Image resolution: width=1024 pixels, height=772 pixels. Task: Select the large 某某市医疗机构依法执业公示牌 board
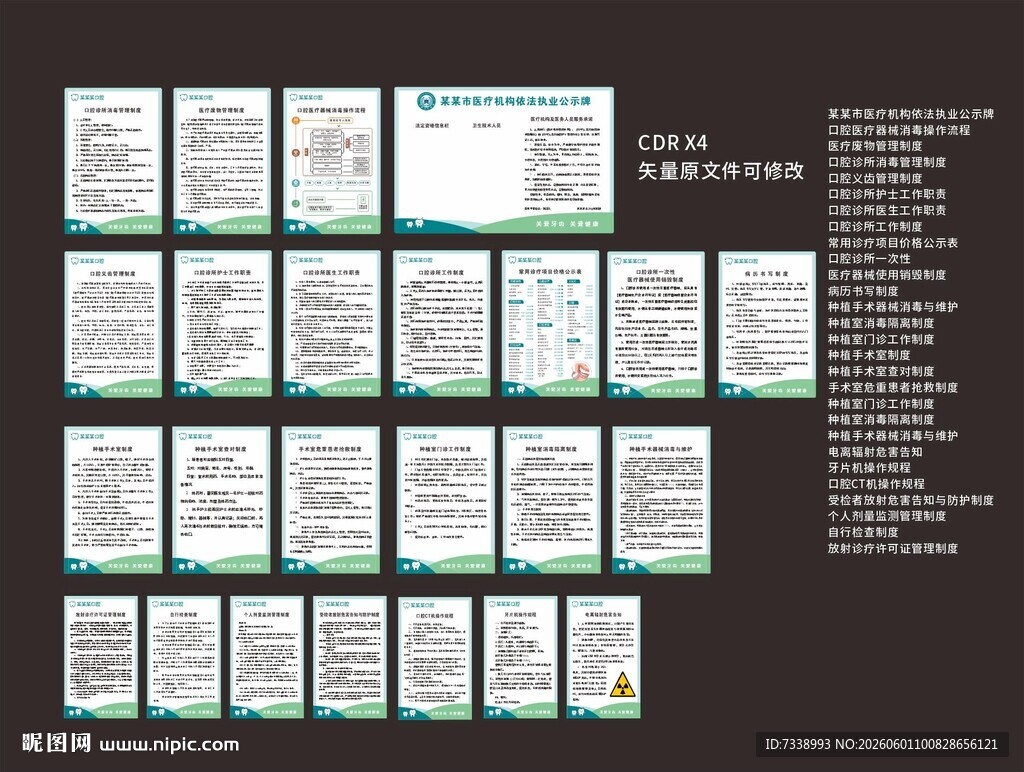(x=504, y=161)
